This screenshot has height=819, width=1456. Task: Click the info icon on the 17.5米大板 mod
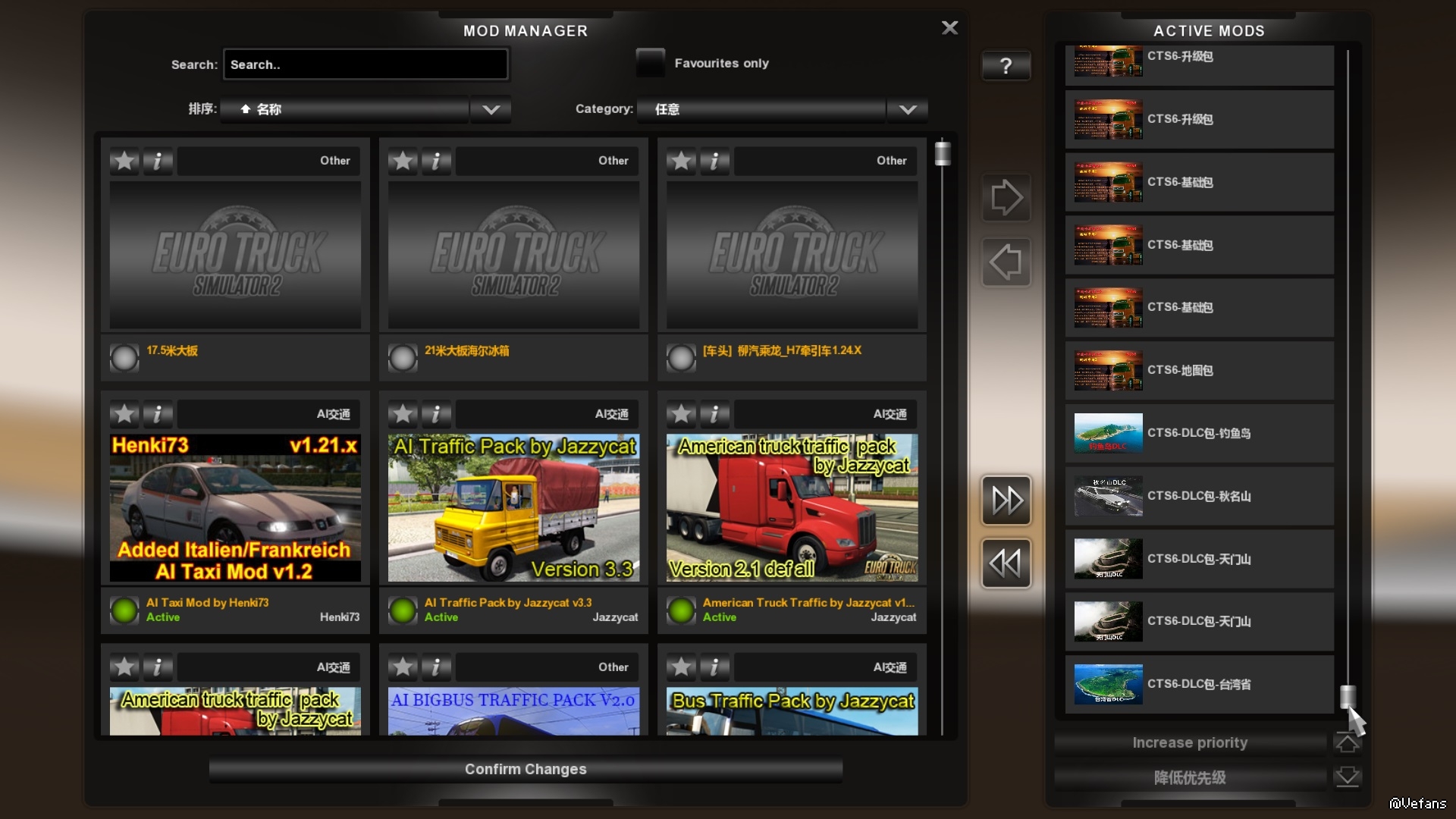(x=158, y=161)
